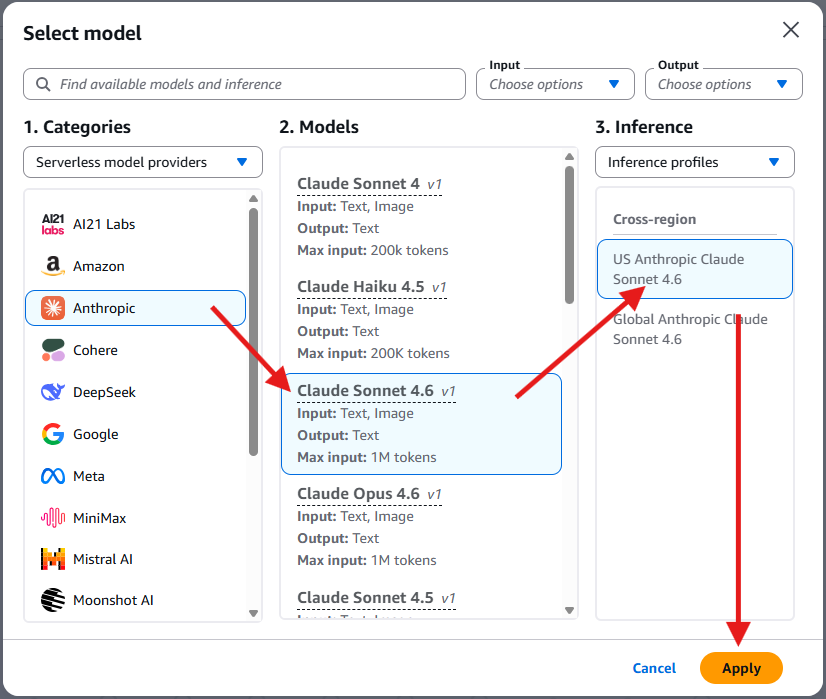Select the Meta provider label
Screen dimensions: 826x699
pyautogui.click(x=88, y=476)
